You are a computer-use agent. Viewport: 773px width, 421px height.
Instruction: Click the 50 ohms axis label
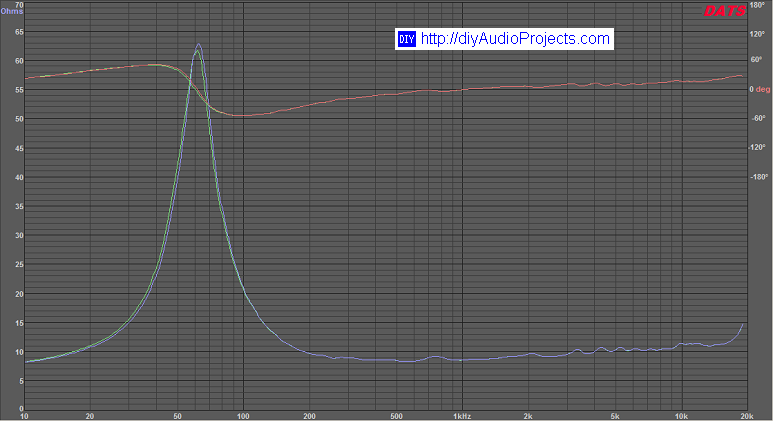(x=18, y=119)
